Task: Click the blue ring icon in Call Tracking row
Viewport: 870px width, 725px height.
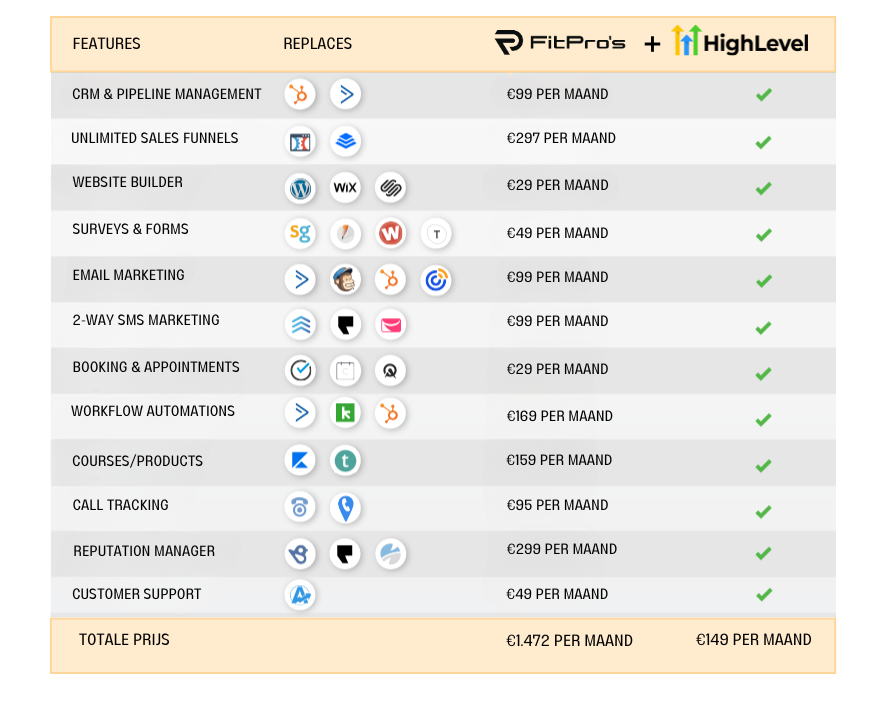Action: tap(300, 507)
